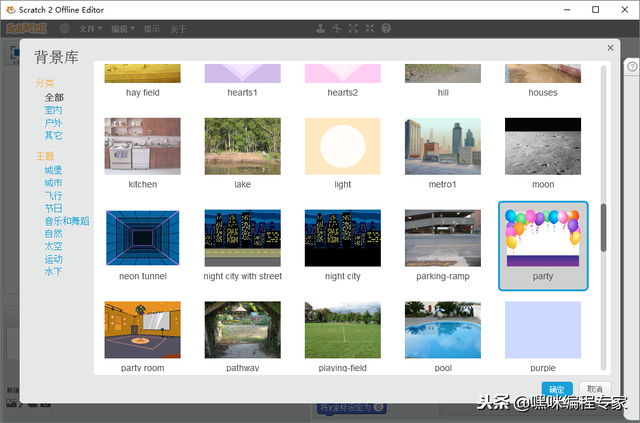Select the shrink sprite tool
This screenshot has width=640, height=423.
(x=369, y=28)
